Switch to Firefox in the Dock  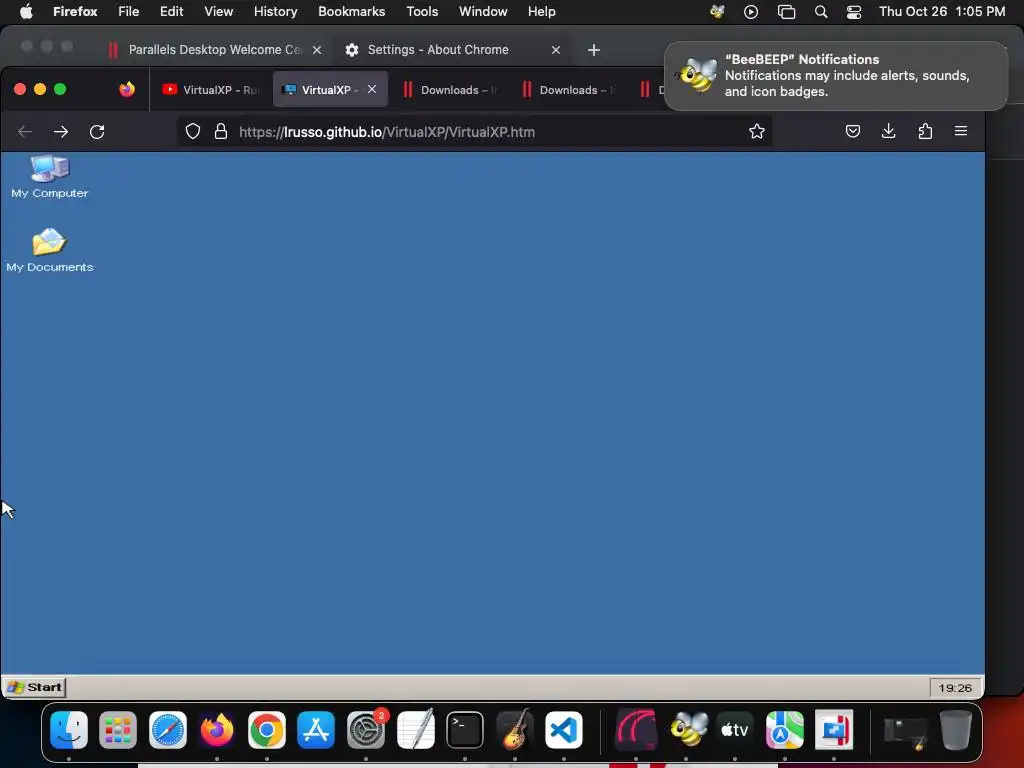[217, 729]
